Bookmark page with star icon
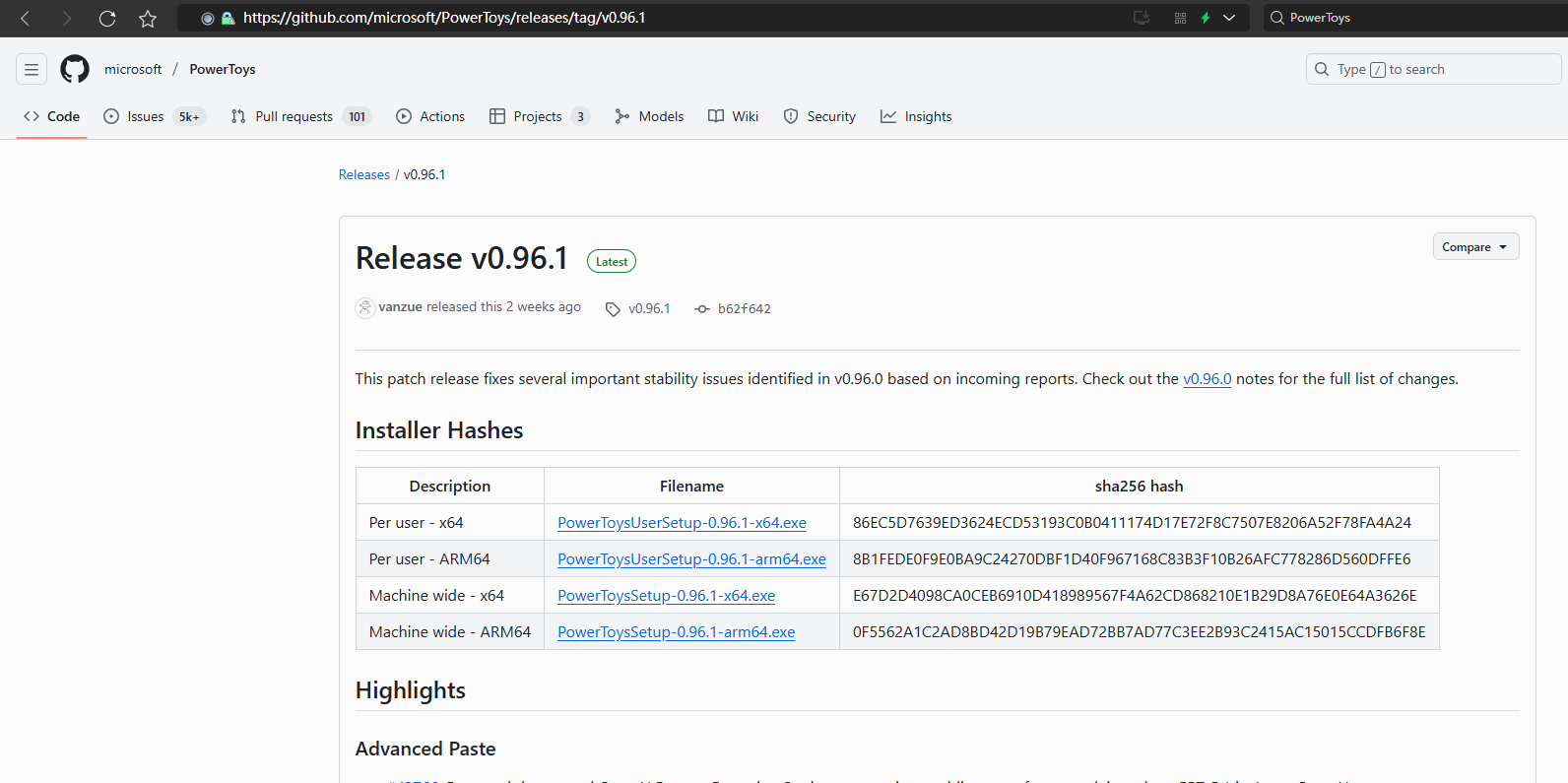Image resolution: width=1568 pixels, height=783 pixels. pos(148,18)
